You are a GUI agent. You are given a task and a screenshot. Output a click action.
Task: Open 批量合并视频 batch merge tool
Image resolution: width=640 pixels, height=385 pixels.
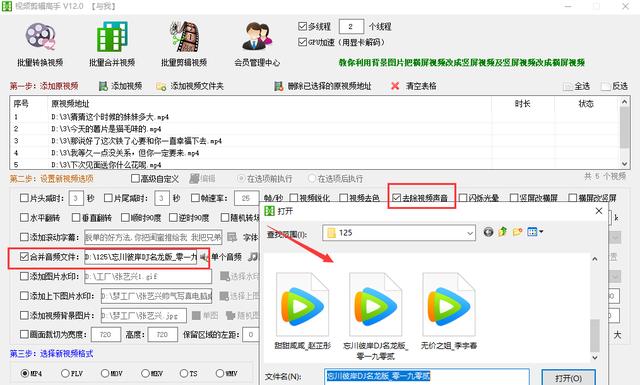click(112, 44)
